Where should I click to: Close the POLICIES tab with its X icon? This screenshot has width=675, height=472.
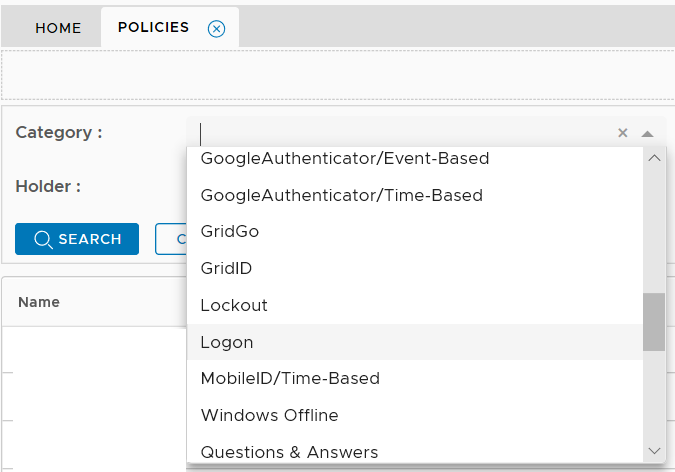click(x=216, y=29)
